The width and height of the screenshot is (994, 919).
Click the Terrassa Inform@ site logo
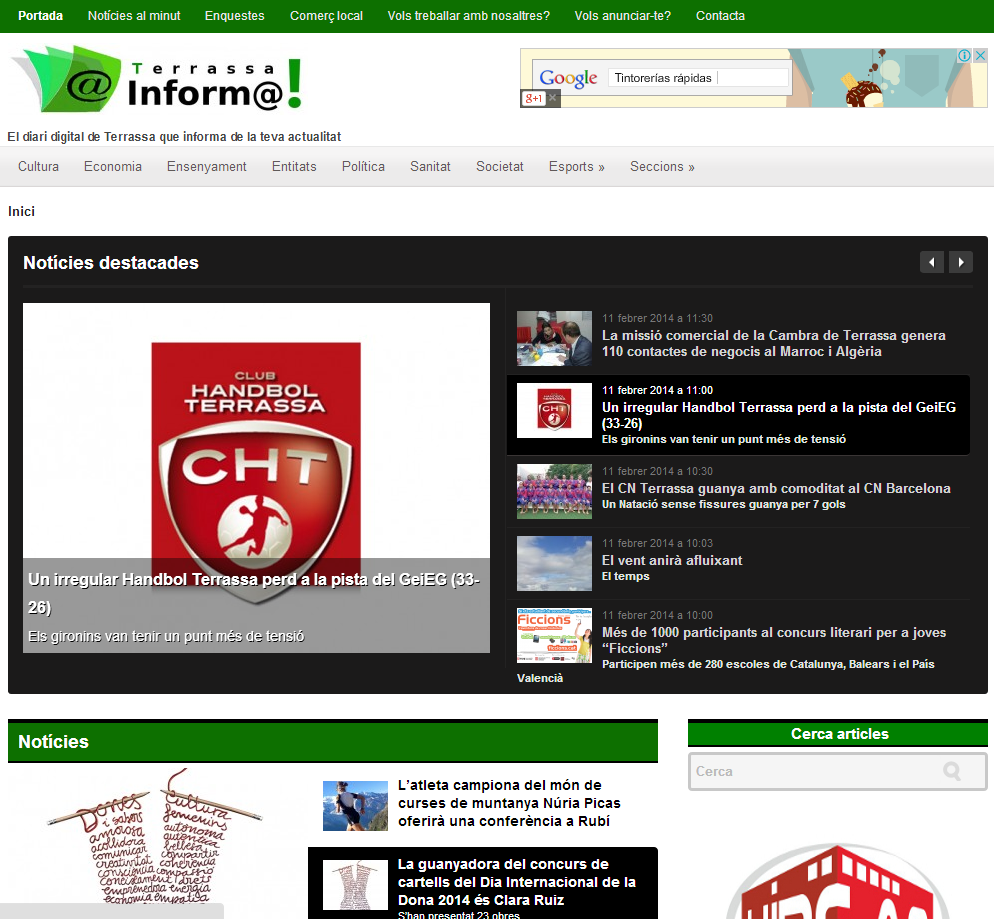(157, 79)
